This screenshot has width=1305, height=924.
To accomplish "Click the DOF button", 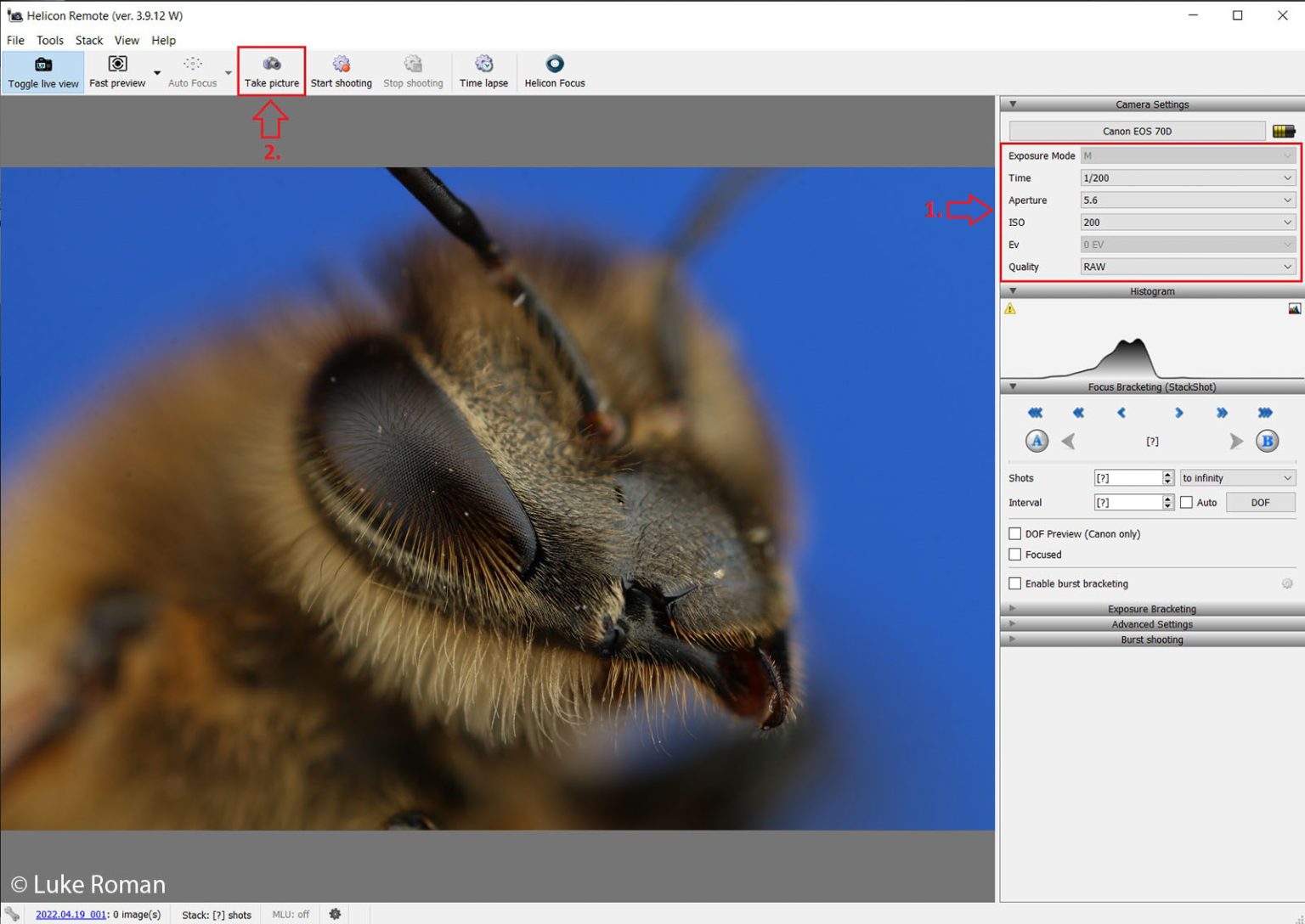I will (1260, 503).
